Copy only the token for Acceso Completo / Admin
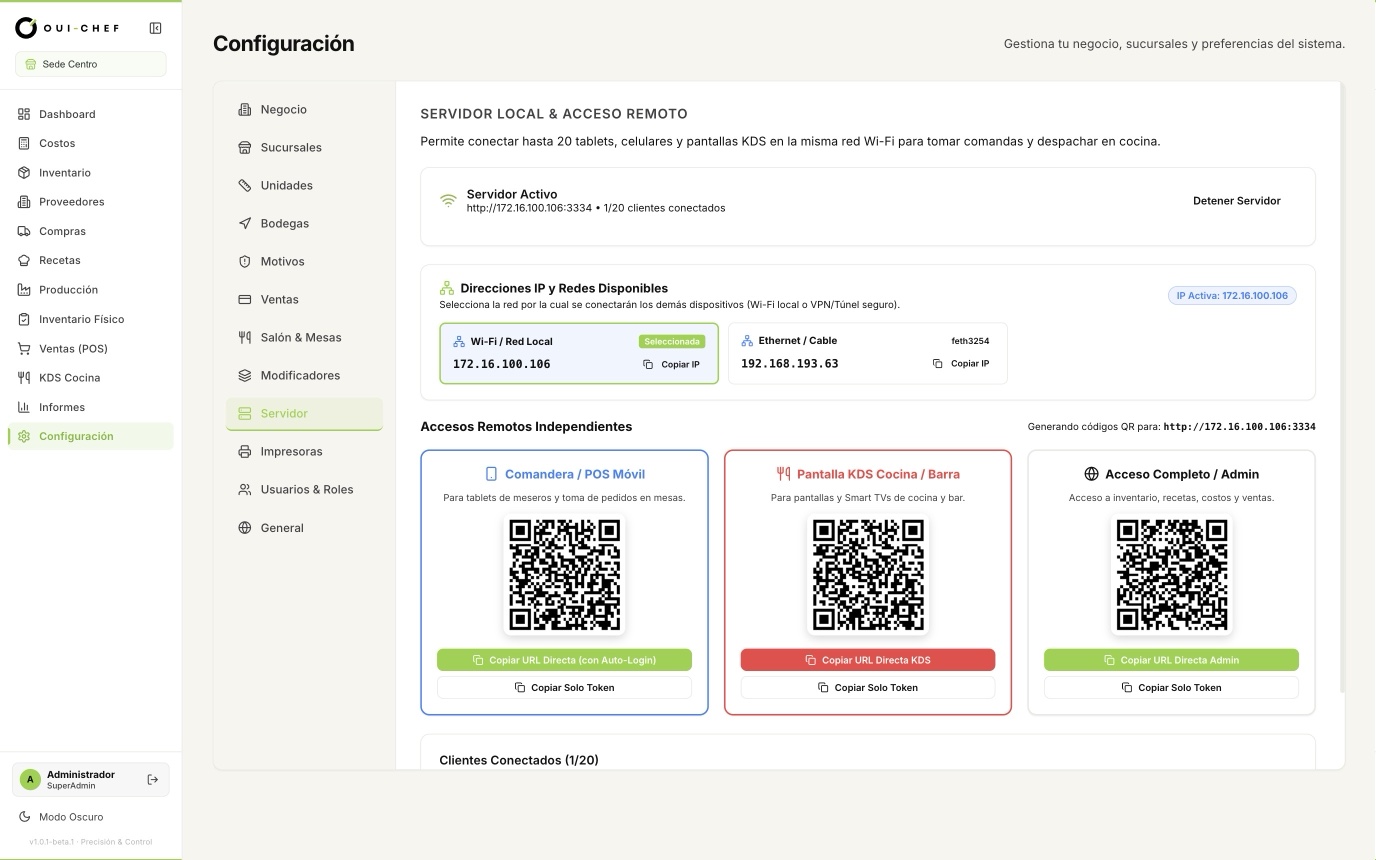1376x860 pixels. [1171, 688]
